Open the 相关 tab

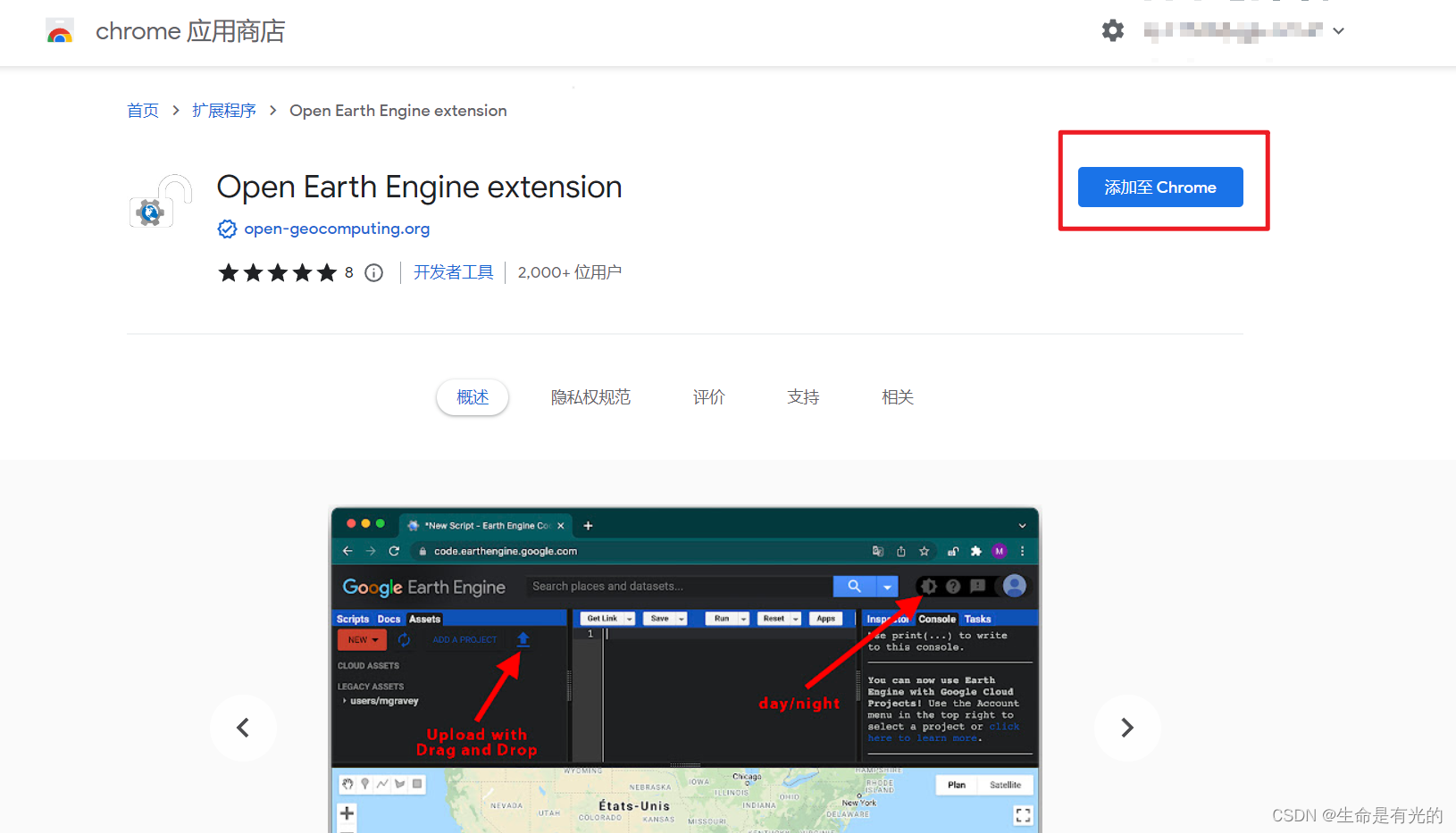[898, 397]
